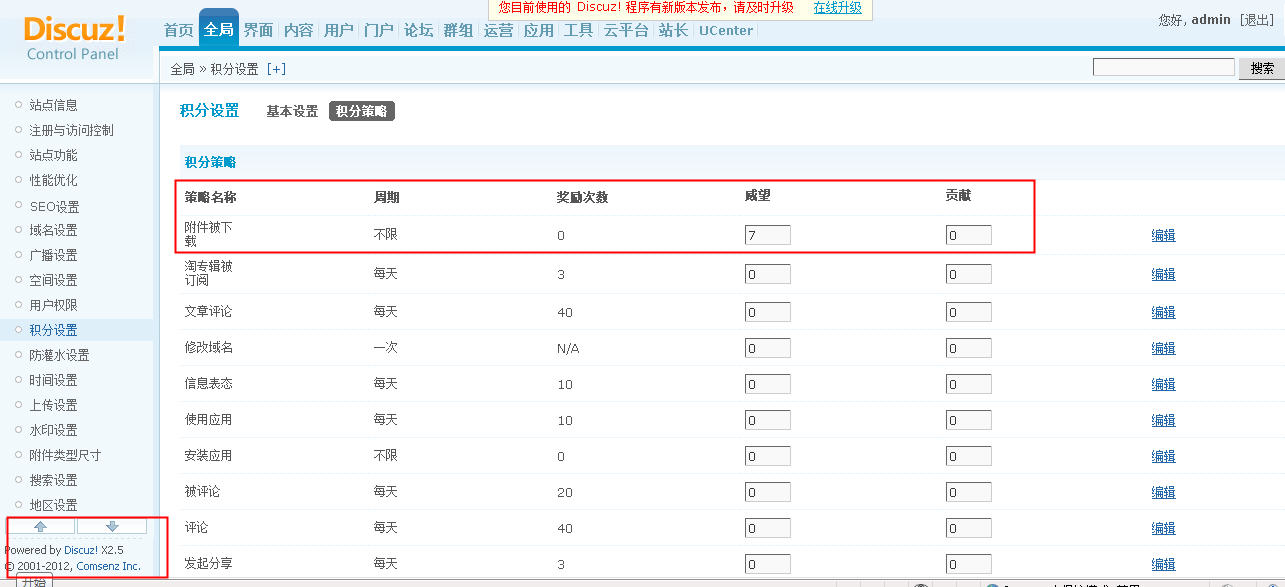
Task: Open 搜索设置 in the sidebar
Action: 53,480
